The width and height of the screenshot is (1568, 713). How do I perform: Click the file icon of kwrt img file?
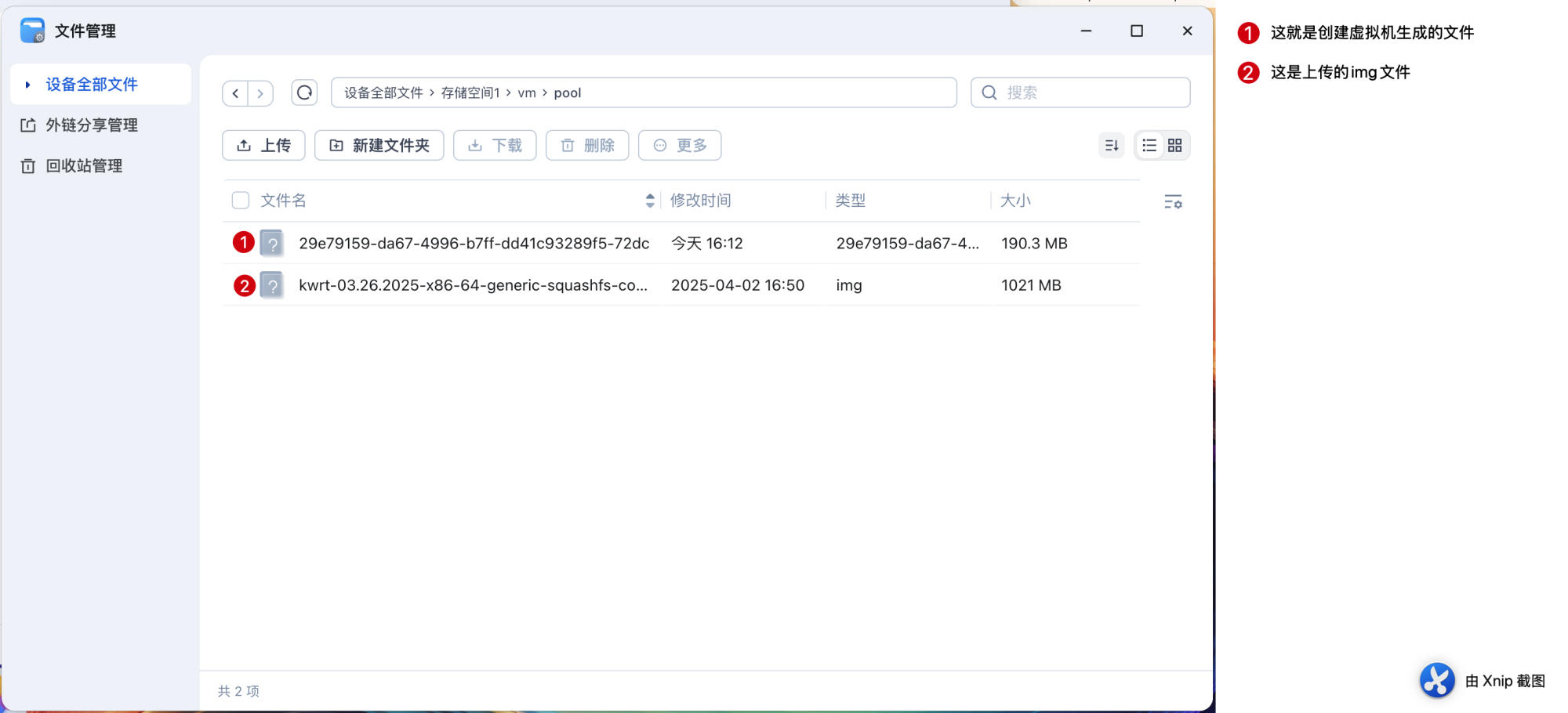click(x=272, y=285)
